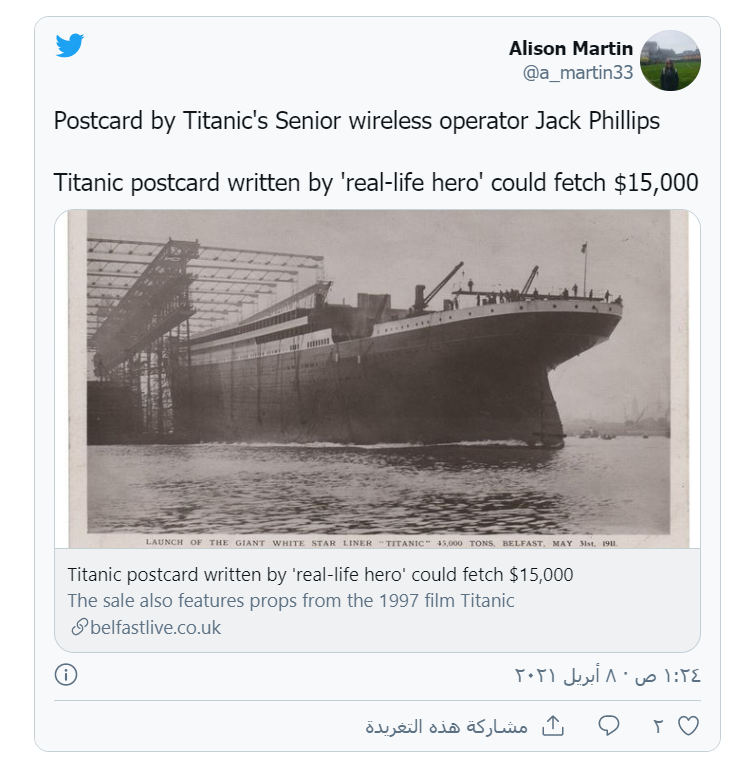Image resolution: width=750 pixels, height=768 pixels.
Task: Click the chain link icon beside belfastlive.co.uk
Action: 78,628
